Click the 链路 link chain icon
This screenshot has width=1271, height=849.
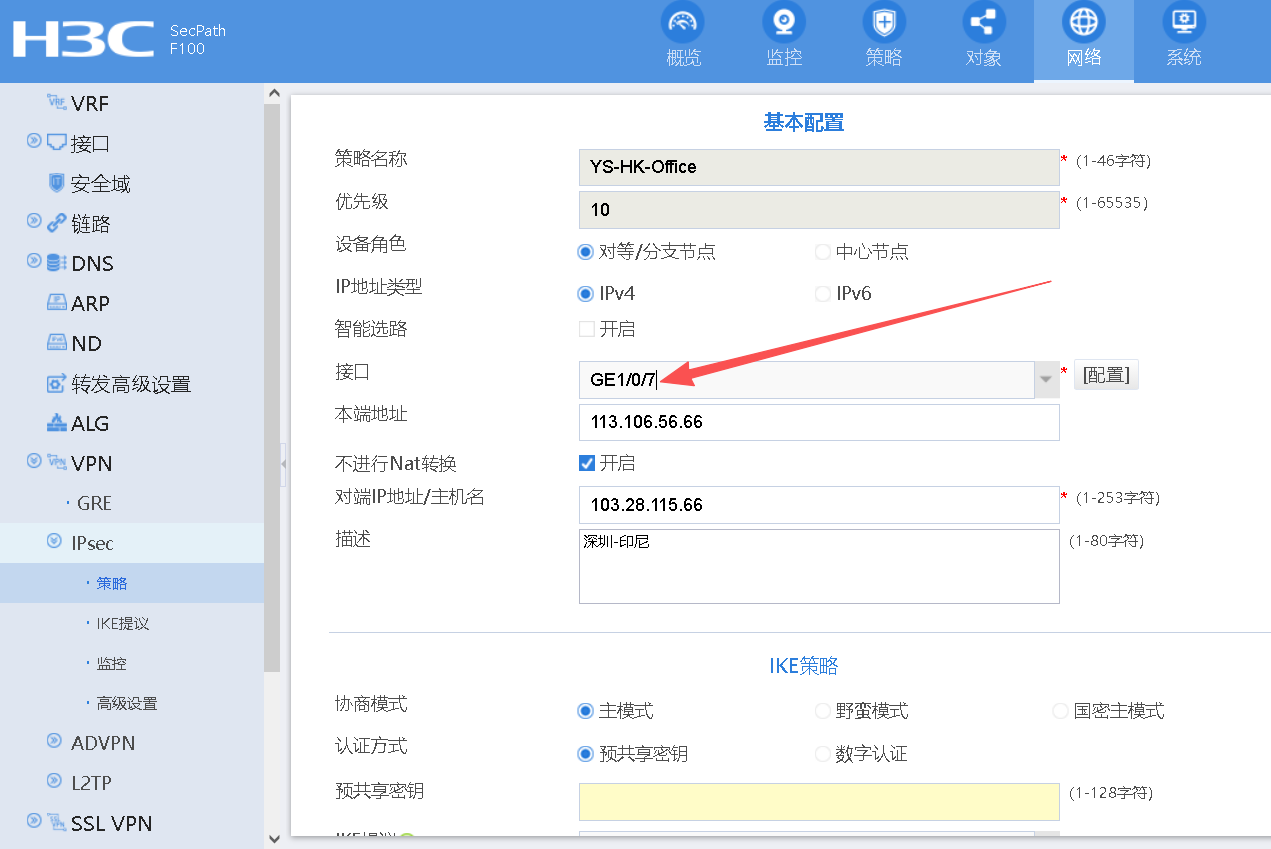pyautogui.click(x=56, y=222)
